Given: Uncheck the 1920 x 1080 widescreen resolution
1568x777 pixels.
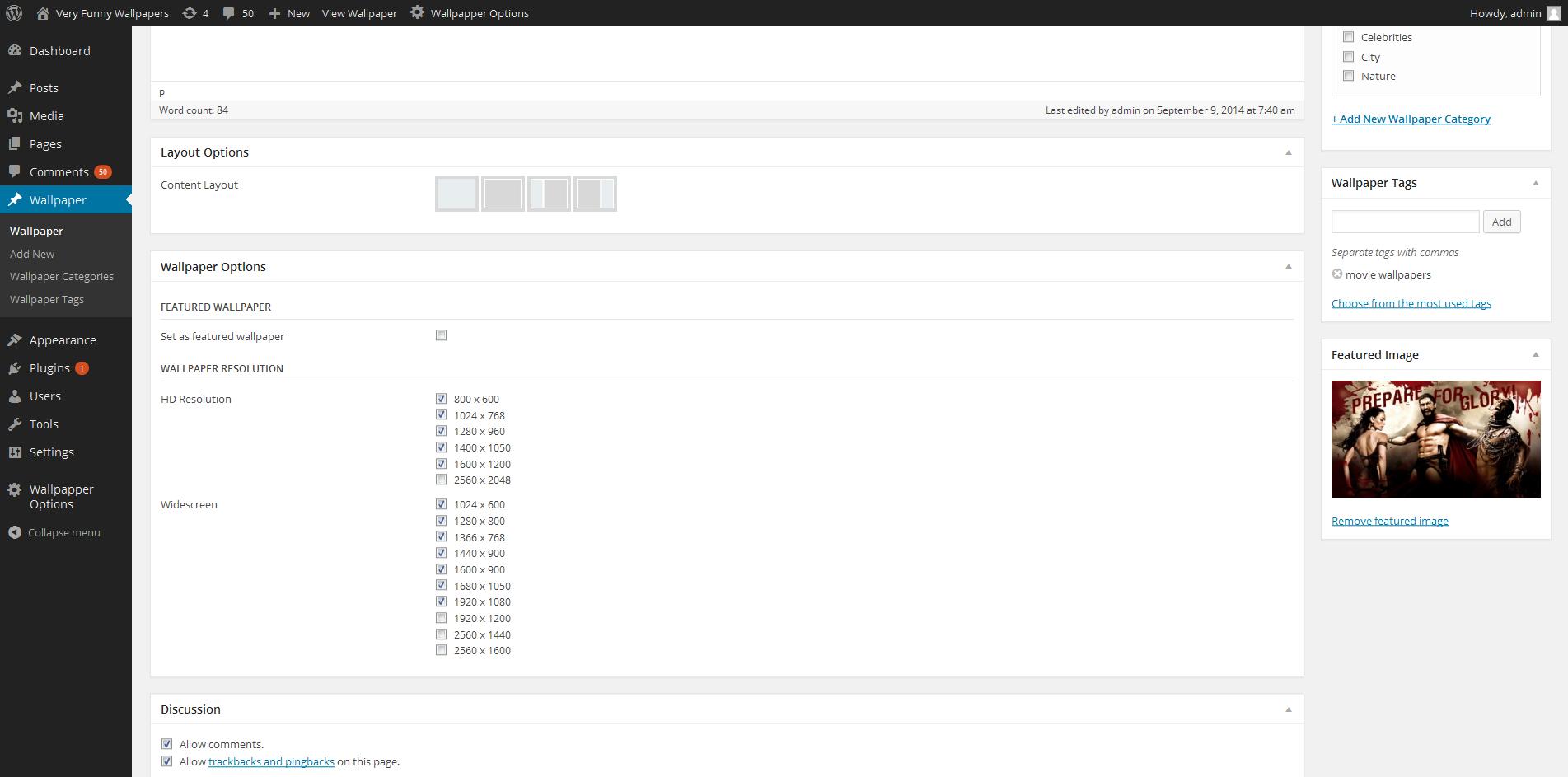Looking at the screenshot, I should point(442,601).
